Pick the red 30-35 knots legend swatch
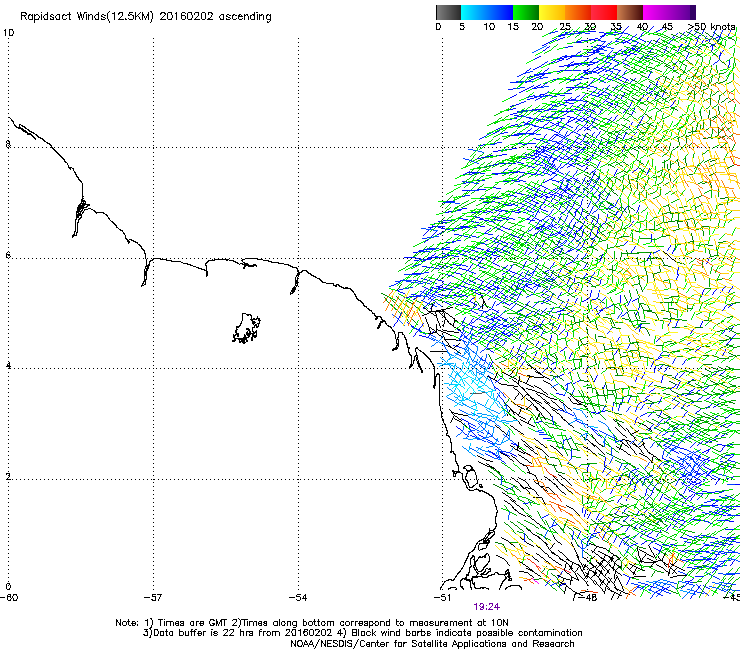 point(604,12)
